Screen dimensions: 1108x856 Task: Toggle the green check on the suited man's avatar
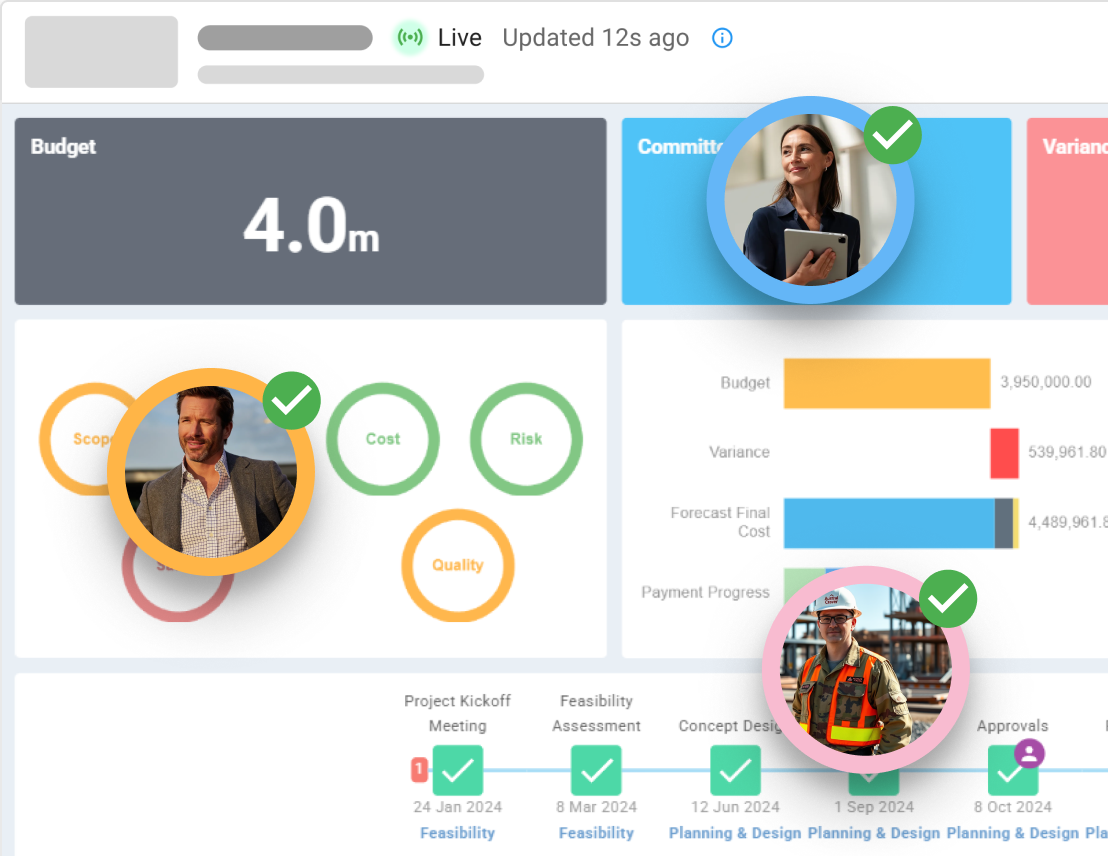[x=291, y=400]
